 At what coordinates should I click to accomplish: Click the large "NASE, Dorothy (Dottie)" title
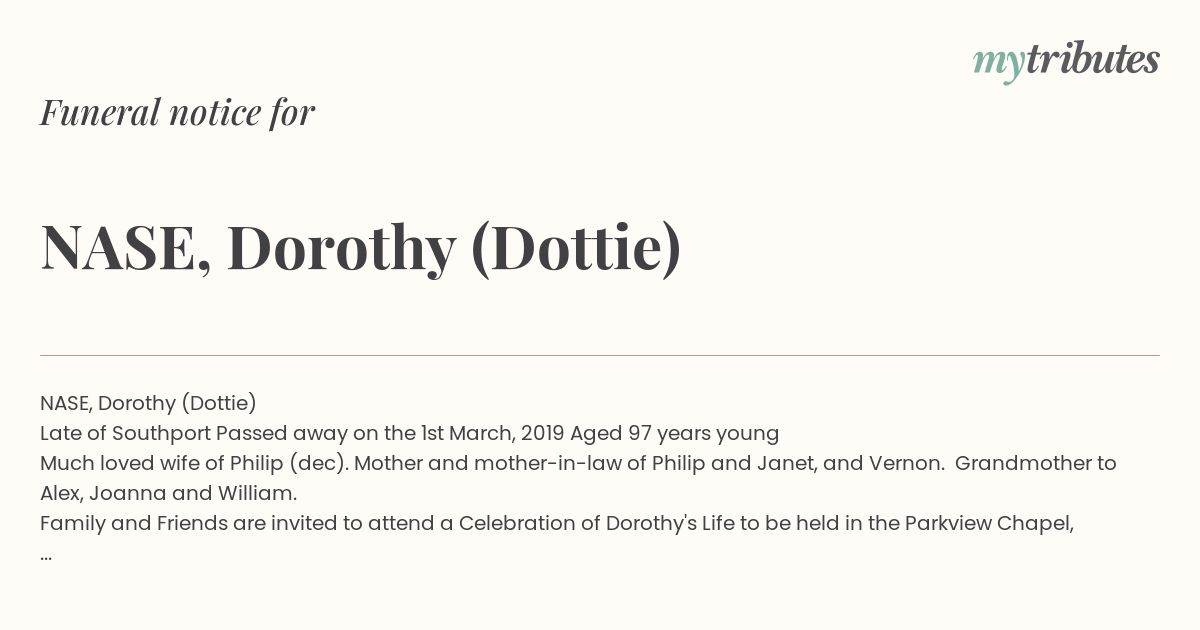(x=361, y=248)
